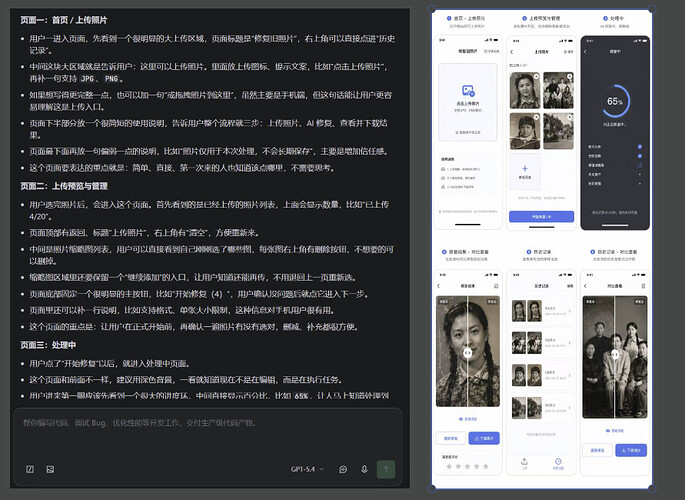685x500 pixels.
Task: Click frame title 处理中 above dark mockup
Action: [617, 18]
